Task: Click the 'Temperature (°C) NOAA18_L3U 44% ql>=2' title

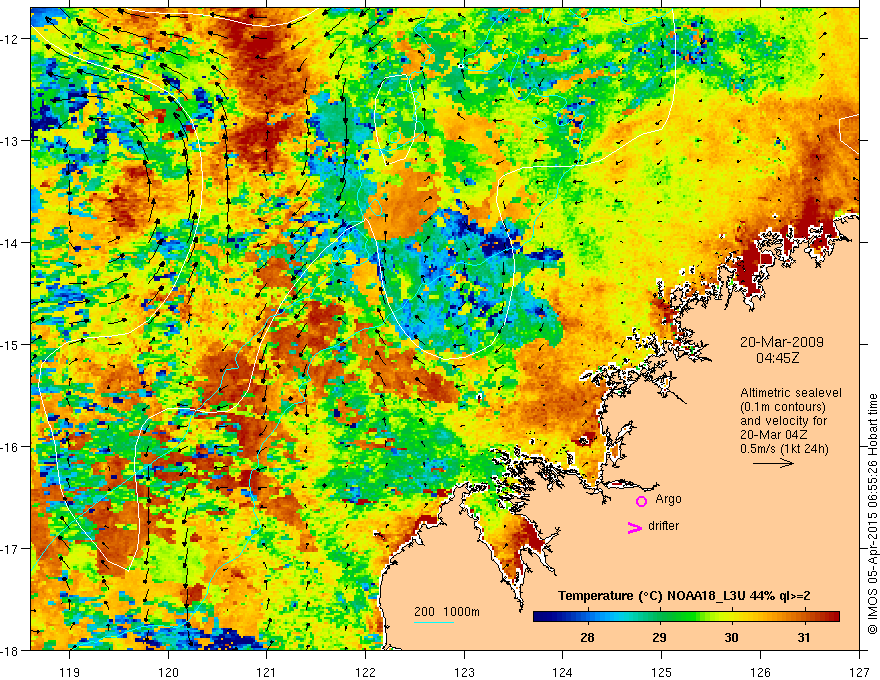Action: pyautogui.click(x=684, y=596)
